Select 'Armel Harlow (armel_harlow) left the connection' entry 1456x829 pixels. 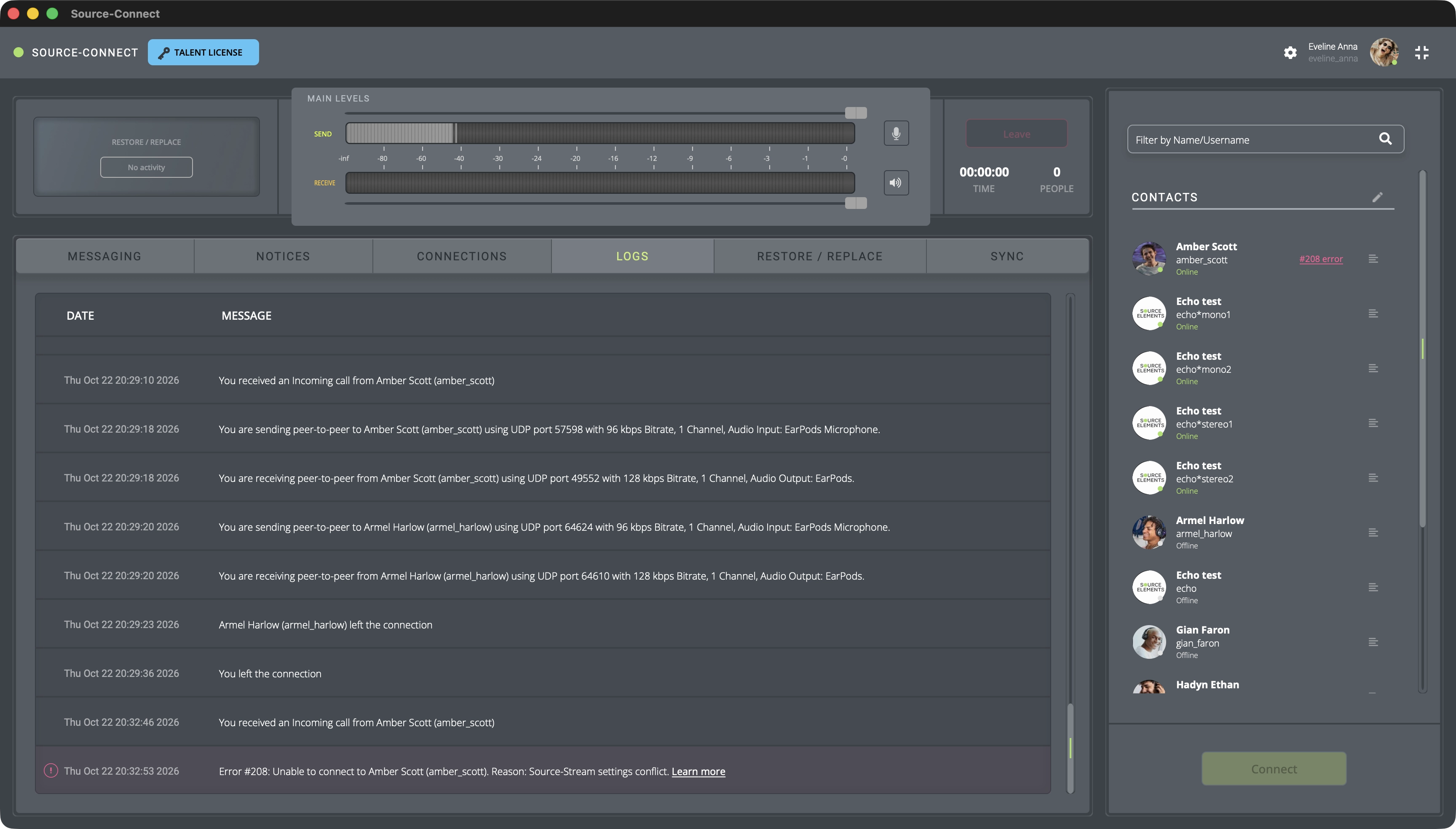[x=543, y=625]
